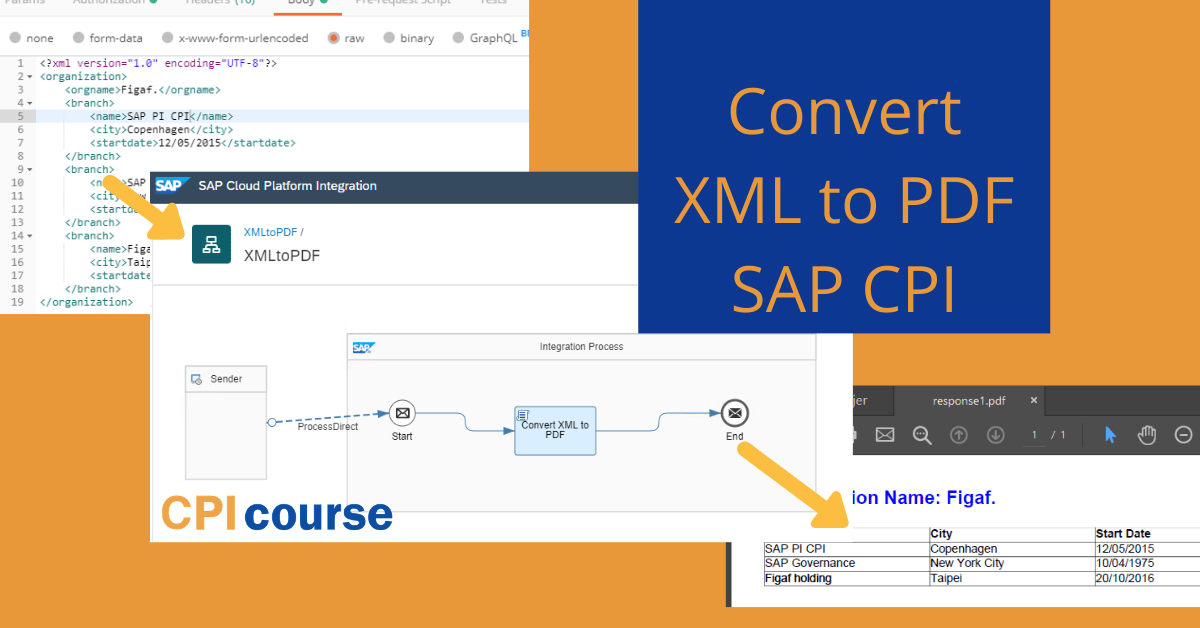Select the Convert XML to PDF flow step

point(555,430)
